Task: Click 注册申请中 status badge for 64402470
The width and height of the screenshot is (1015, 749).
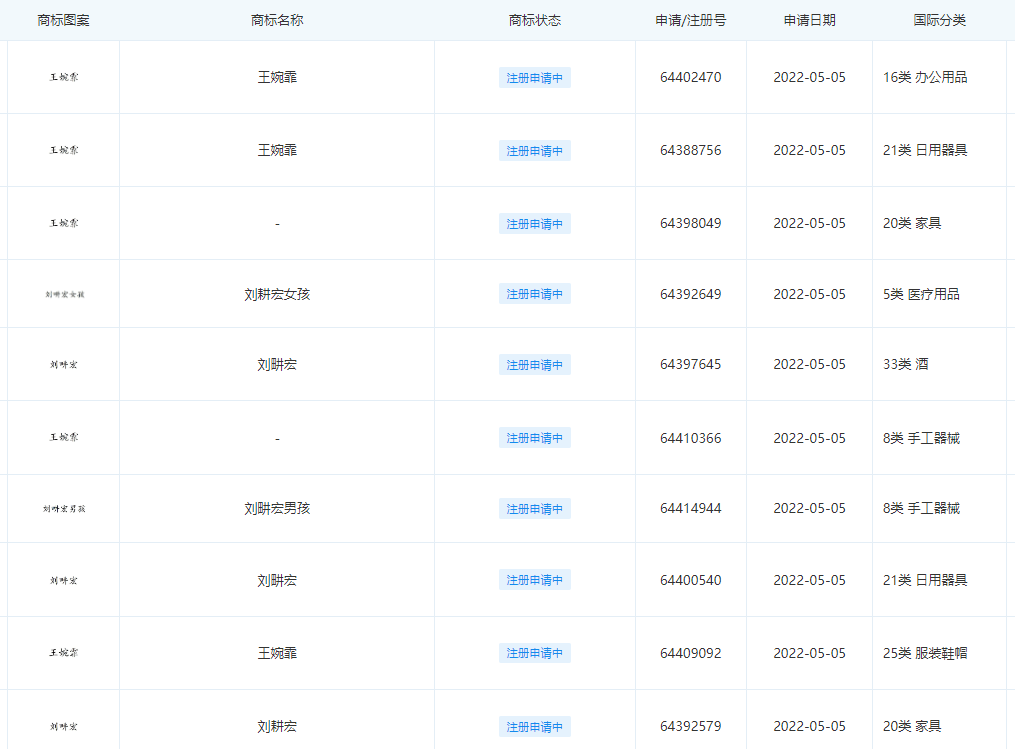Action: tap(535, 78)
